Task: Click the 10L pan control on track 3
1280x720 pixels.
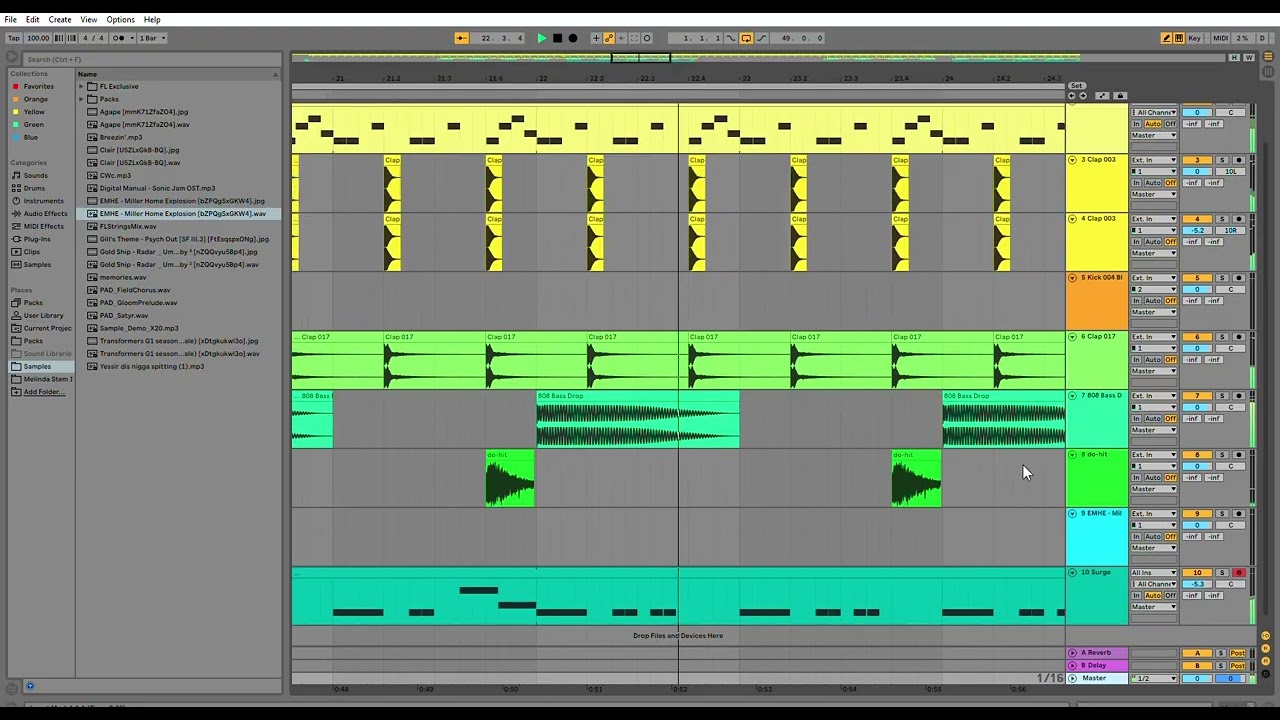Action: pos(1231,171)
